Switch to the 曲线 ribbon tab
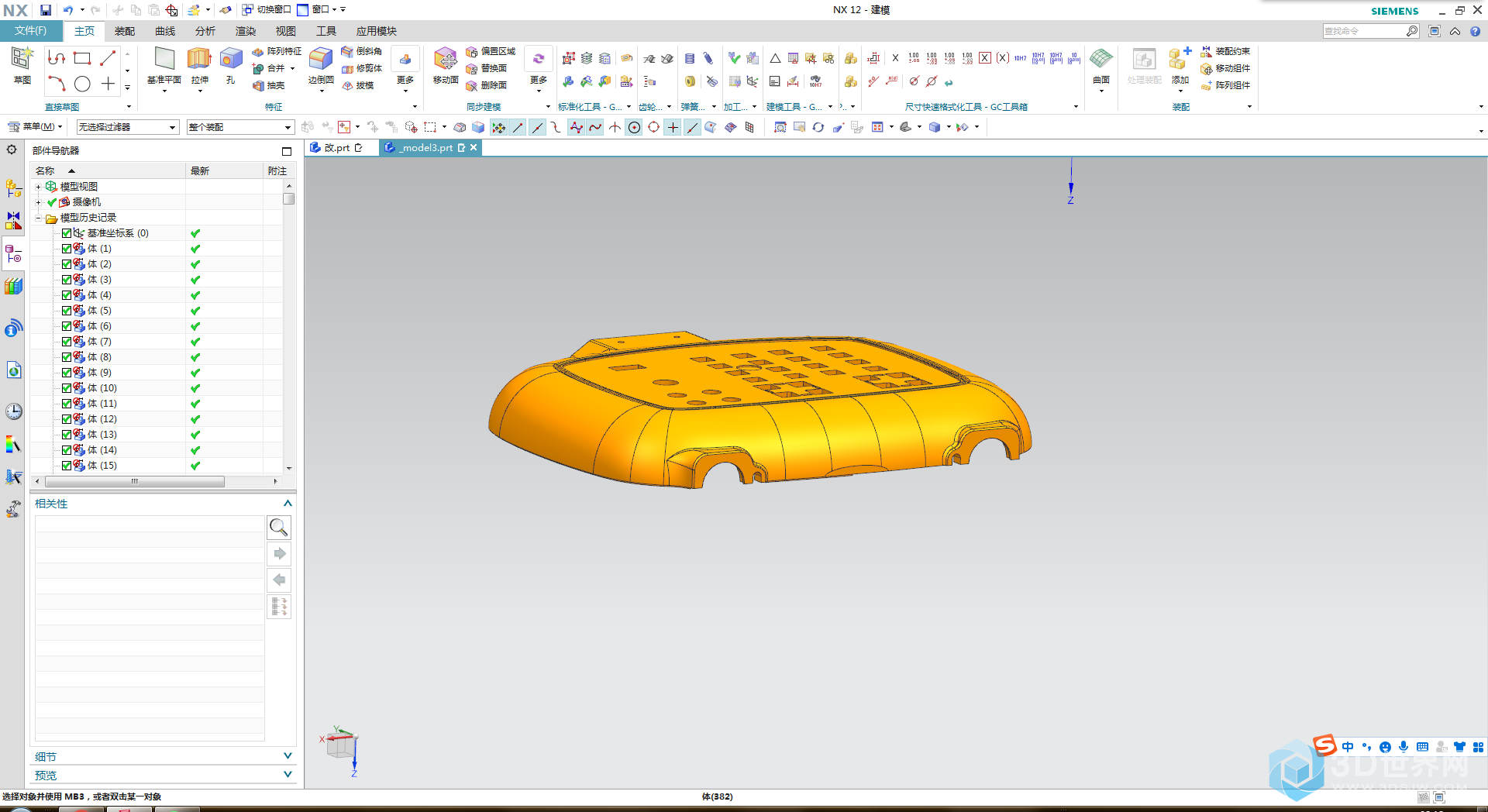 tap(165, 31)
